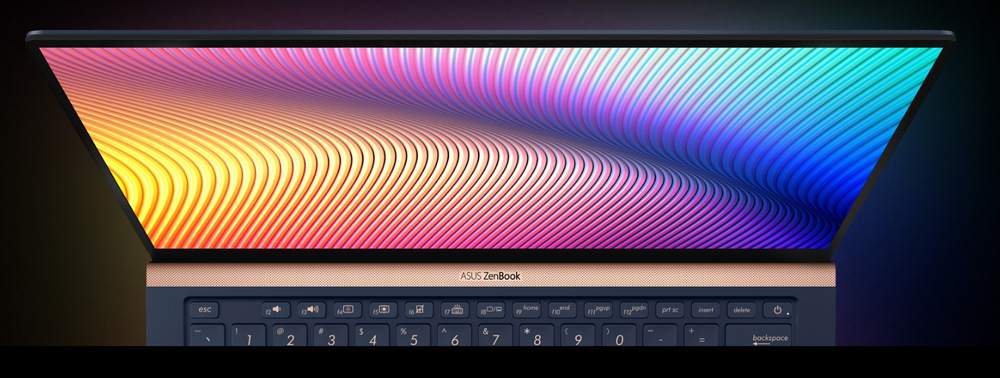Click the number 3 key
The width and height of the screenshot is (1000, 378).
330,335
